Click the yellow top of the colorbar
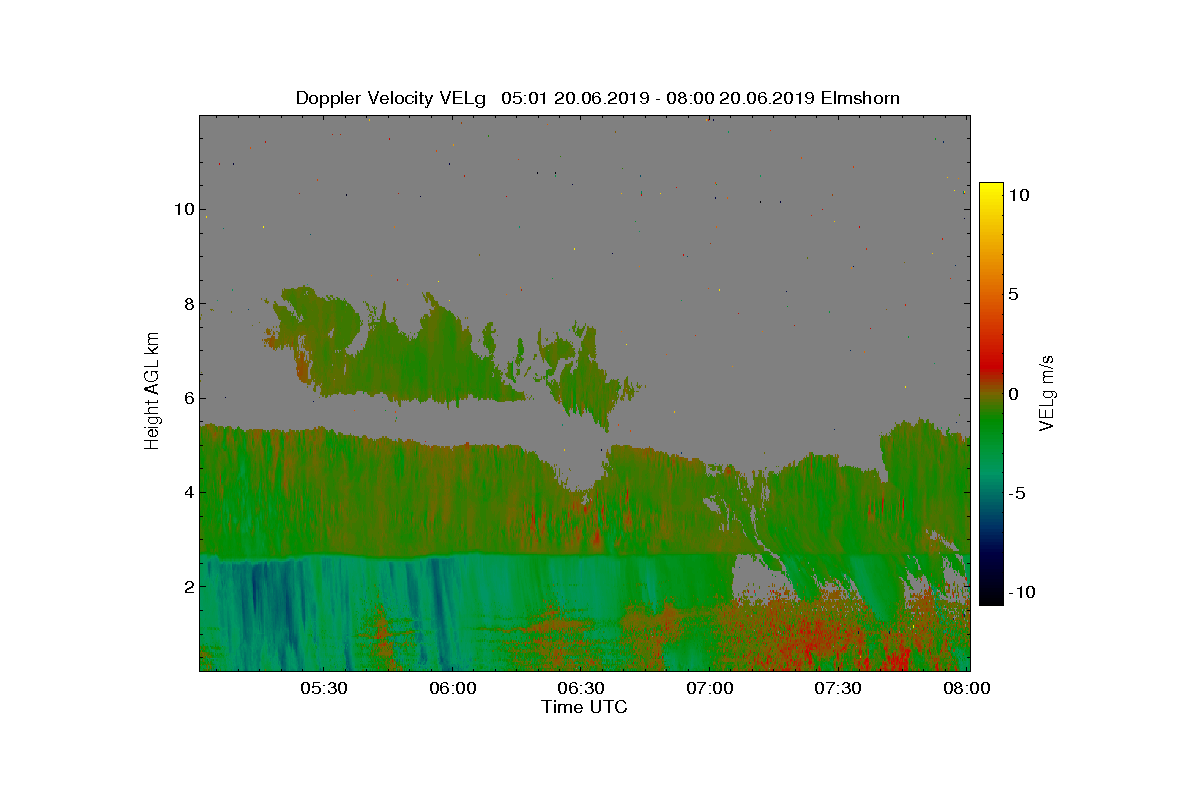 click(x=991, y=188)
